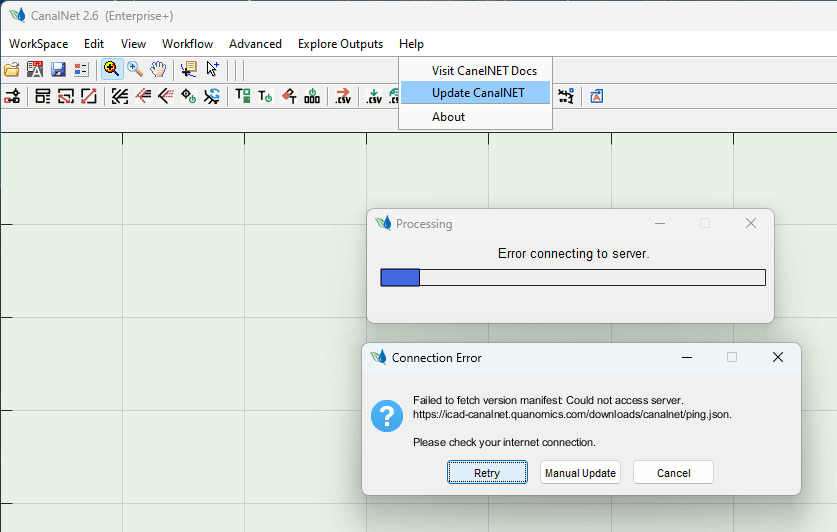Viewport: 837px width, 532px height.
Task: Choose Visit CanelNET Docs from Help menu
Action: (x=476, y=70)
